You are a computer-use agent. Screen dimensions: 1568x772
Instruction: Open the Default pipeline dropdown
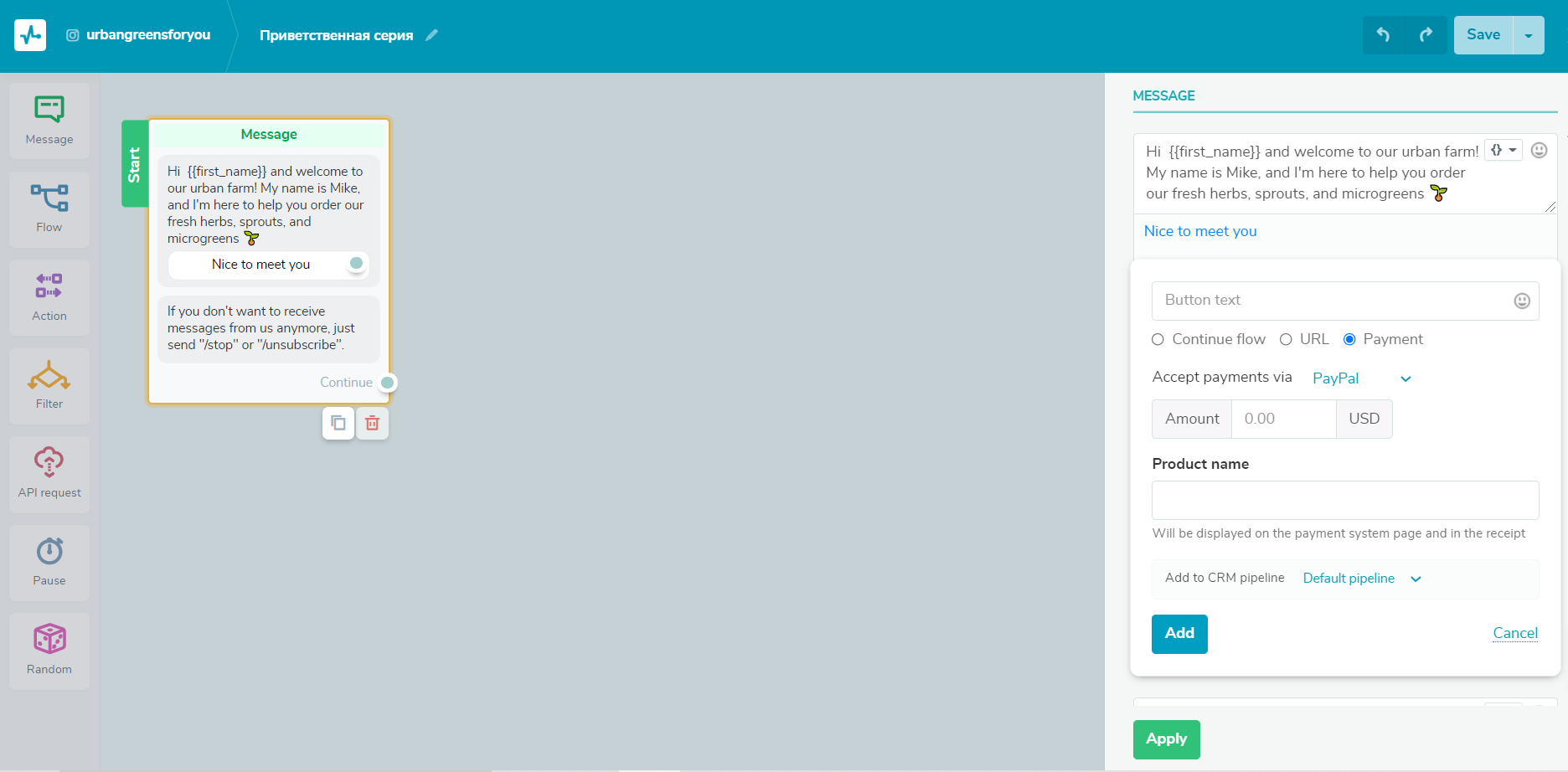tap(1362, 579)
